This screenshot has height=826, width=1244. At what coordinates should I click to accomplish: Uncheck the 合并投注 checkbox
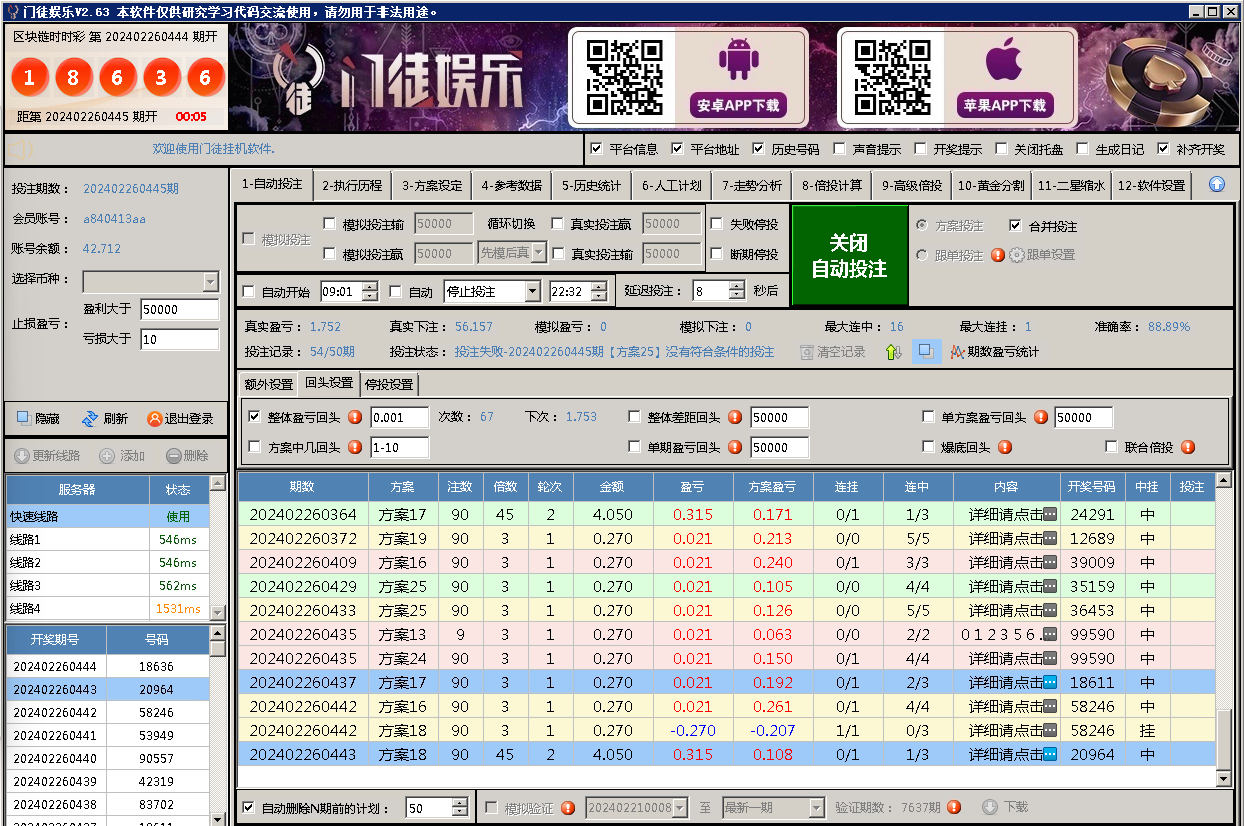point(1016,226)
